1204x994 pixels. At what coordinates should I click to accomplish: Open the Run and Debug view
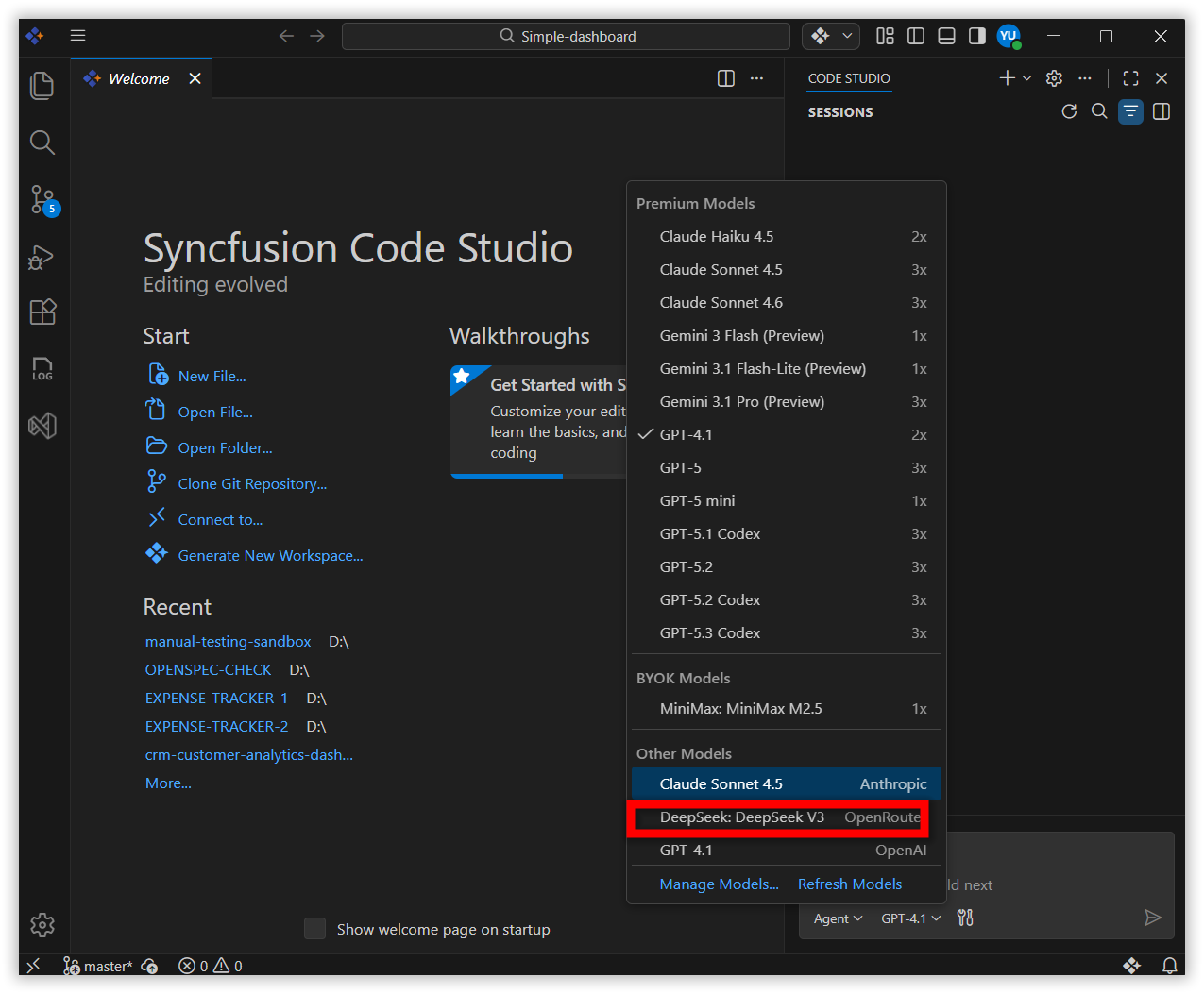click(x=42, y=257)
